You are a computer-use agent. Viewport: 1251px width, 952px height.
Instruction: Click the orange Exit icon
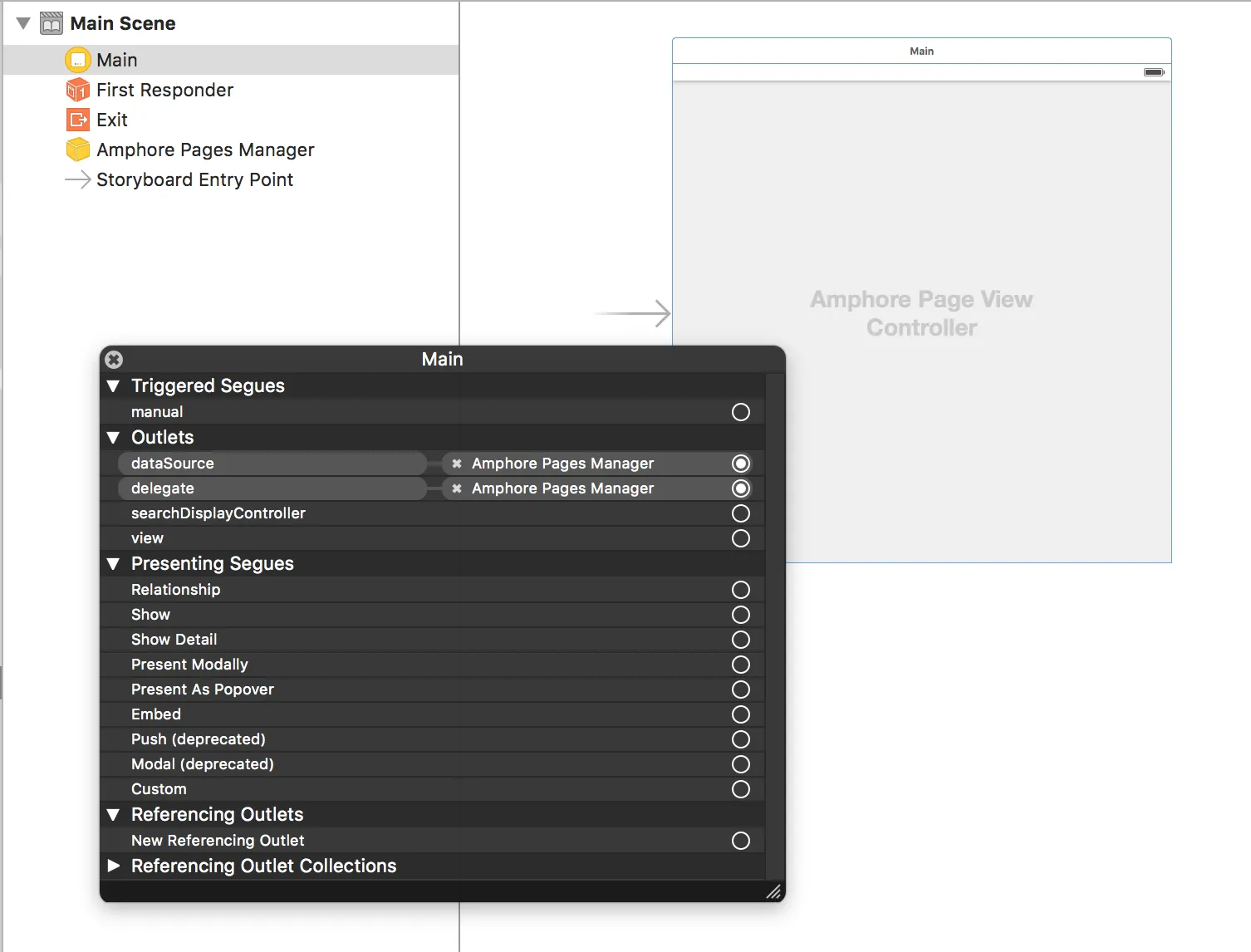click(77, 120)
